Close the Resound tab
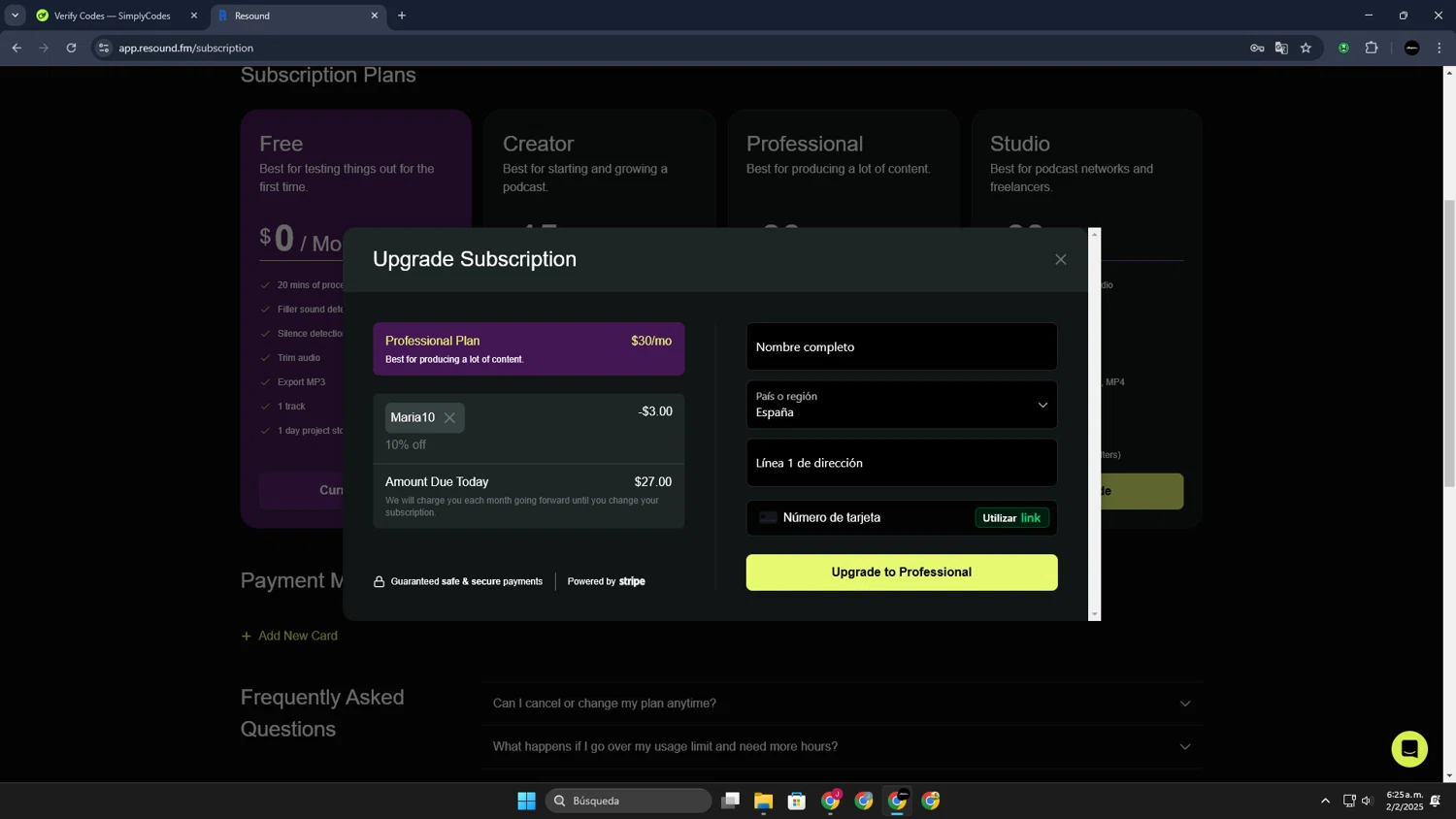This screenshot has height=819, width=1456. pos(375,16)
